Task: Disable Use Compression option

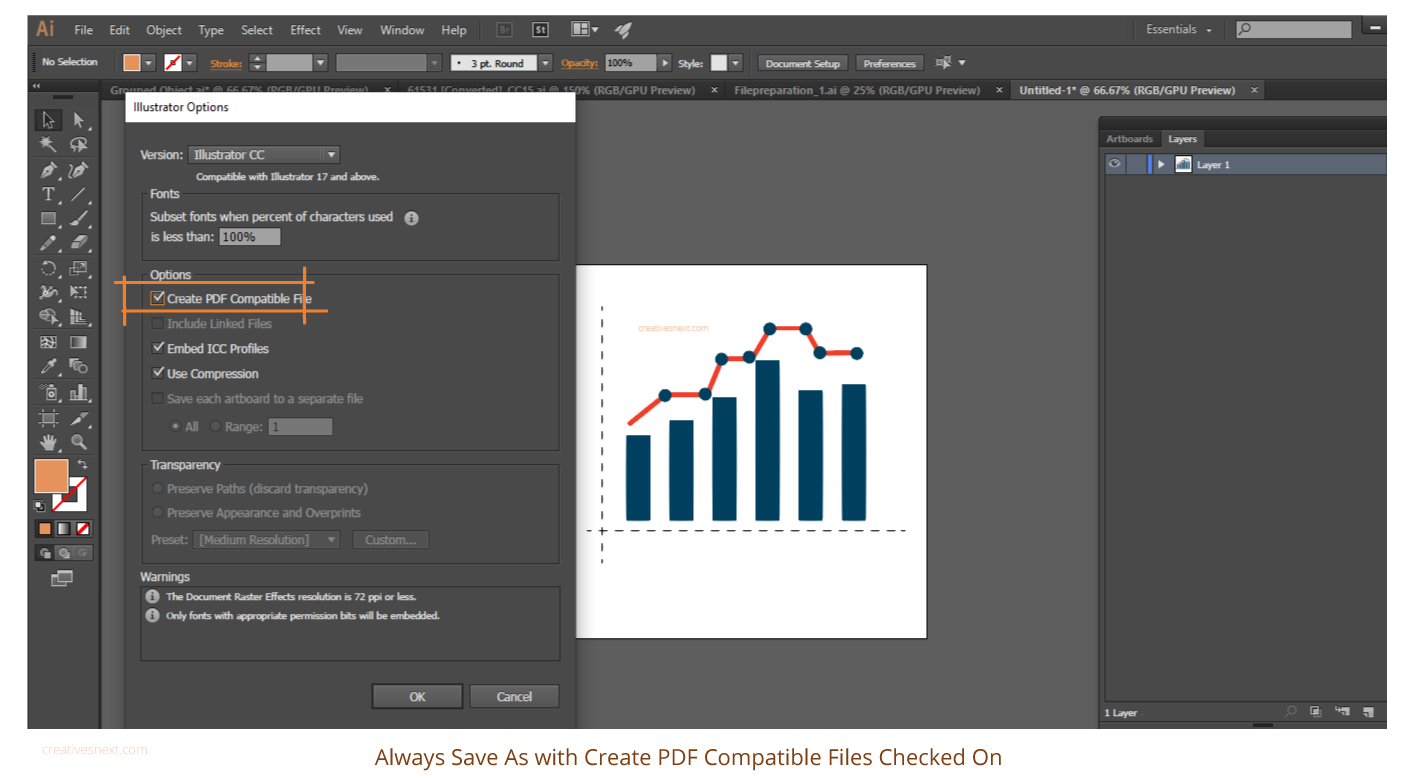Action: (158, 373)
